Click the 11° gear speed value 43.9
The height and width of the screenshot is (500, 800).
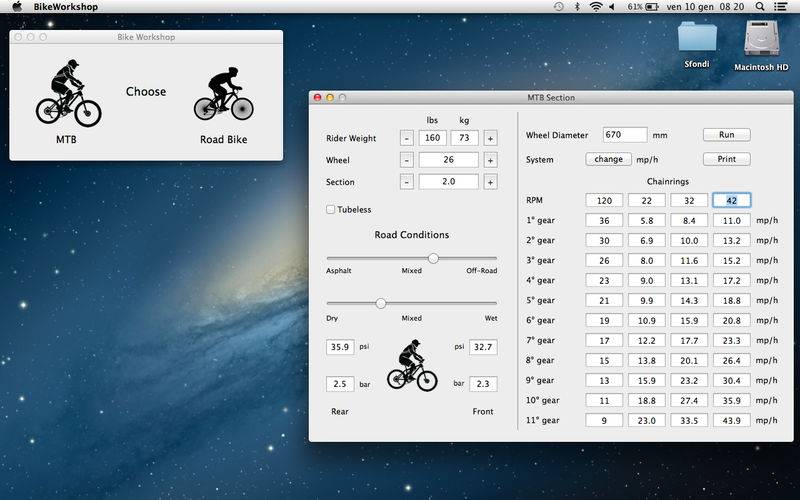click(x=732, y=420)
